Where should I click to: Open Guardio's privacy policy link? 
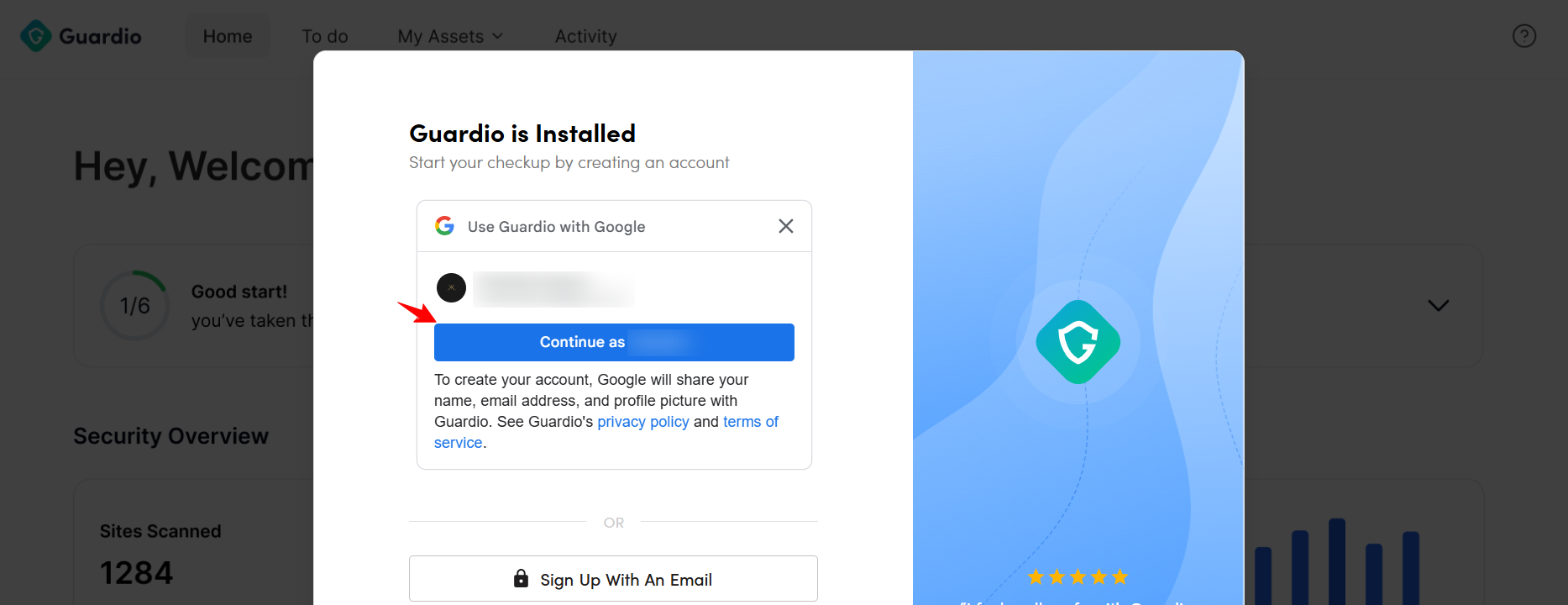click(x=642, y=422)
